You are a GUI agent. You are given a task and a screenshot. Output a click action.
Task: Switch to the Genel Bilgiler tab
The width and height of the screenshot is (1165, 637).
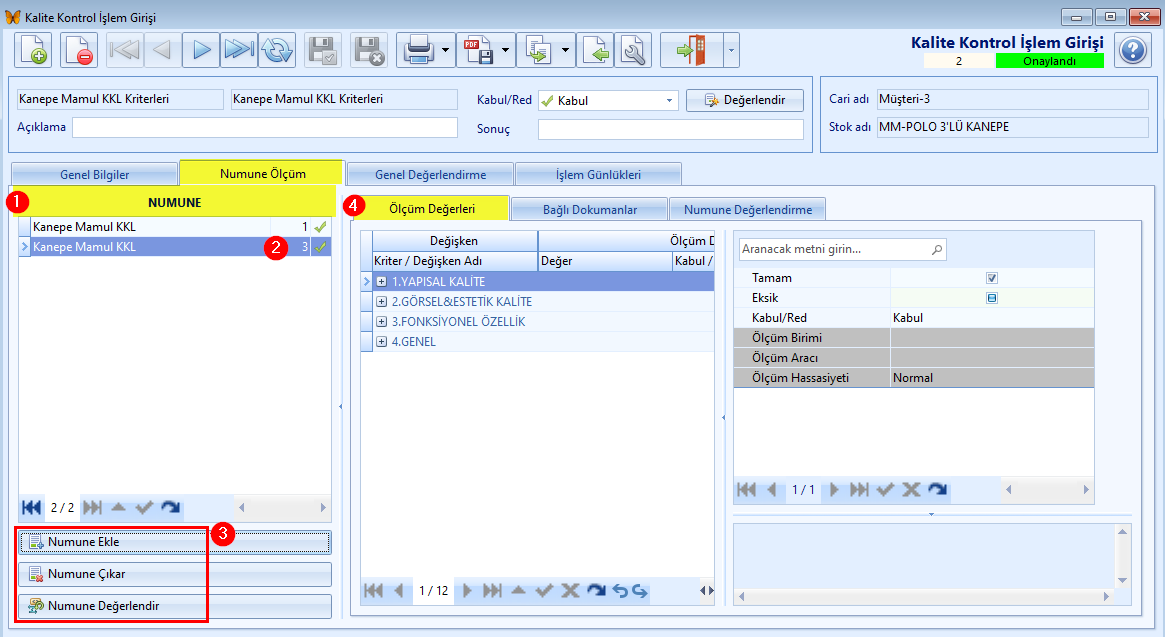click(x=94, y=175)
